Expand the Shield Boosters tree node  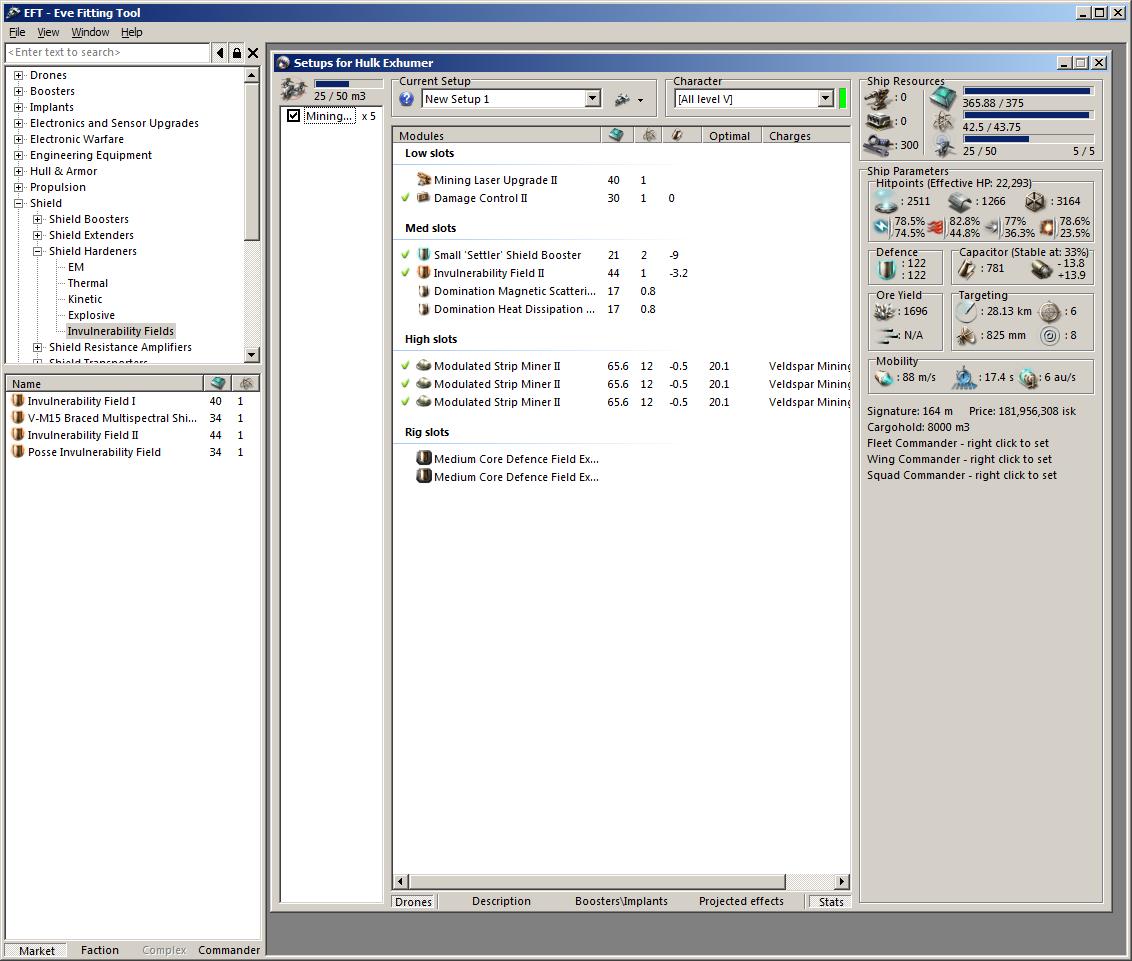point(38,219)
